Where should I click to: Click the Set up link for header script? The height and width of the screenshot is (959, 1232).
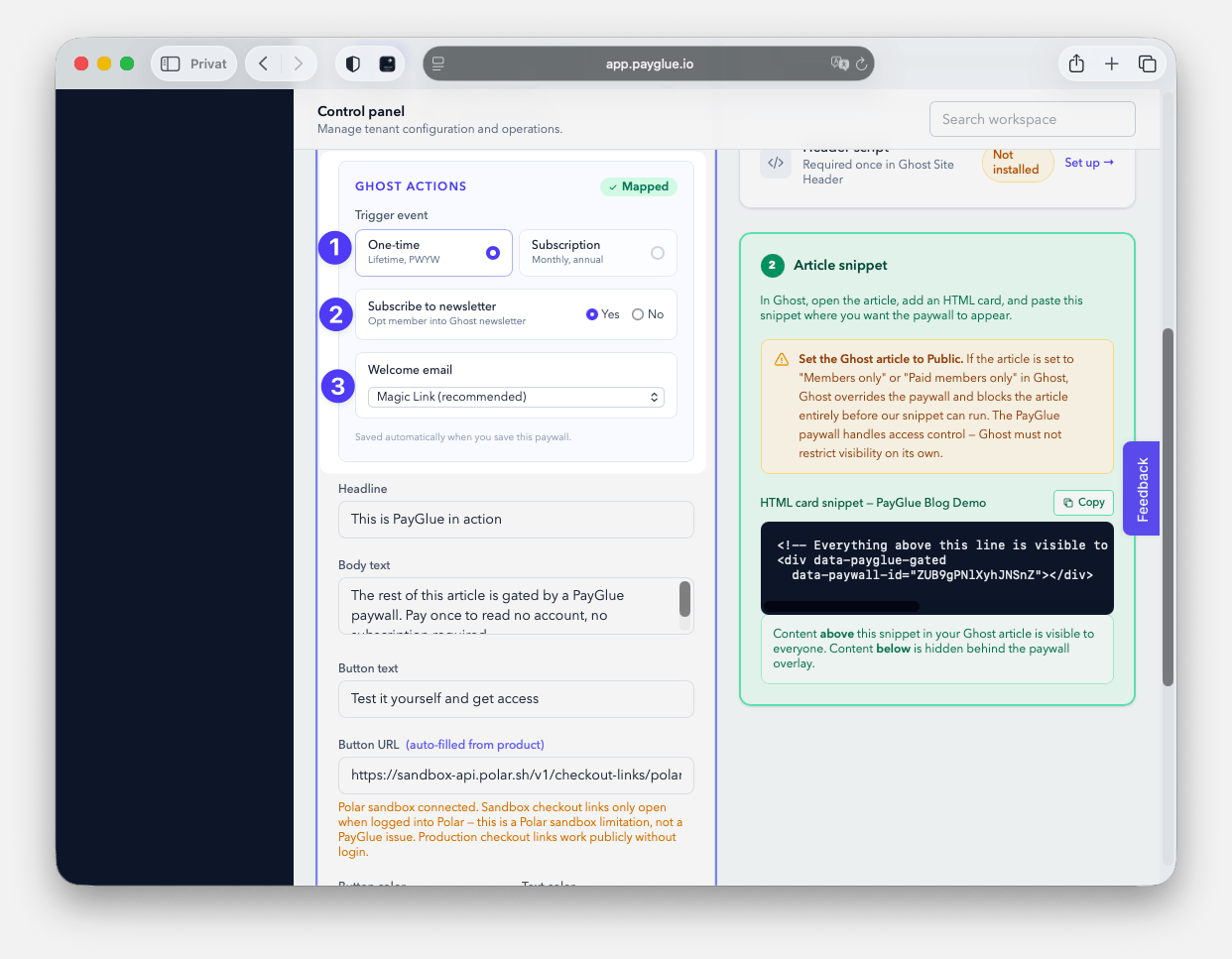(1089, 163)
